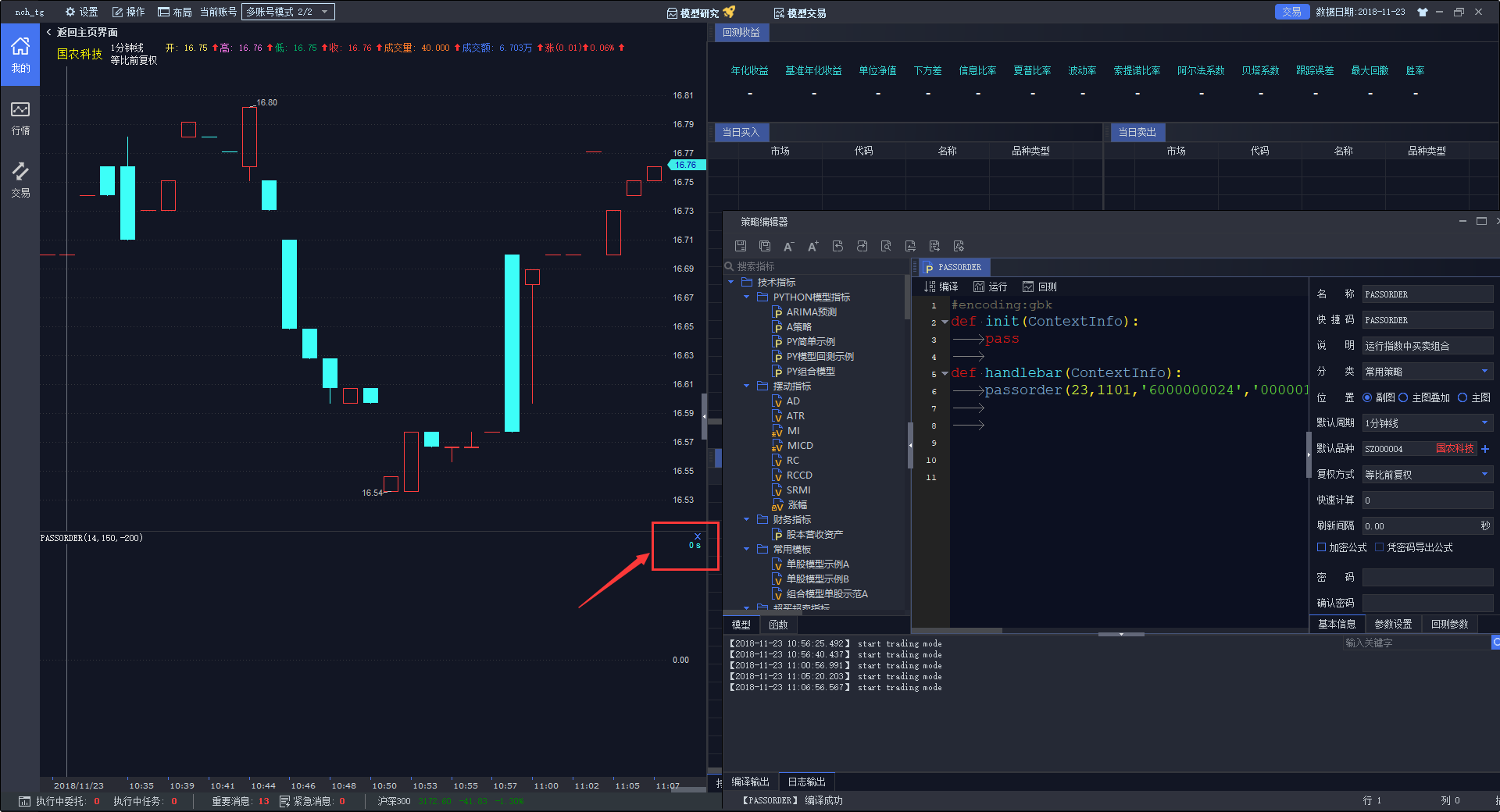Open the 交易 trading sidebar icon
This screenshot has width=1500, height=812.
pyautogui.click(x=20, y=180)
